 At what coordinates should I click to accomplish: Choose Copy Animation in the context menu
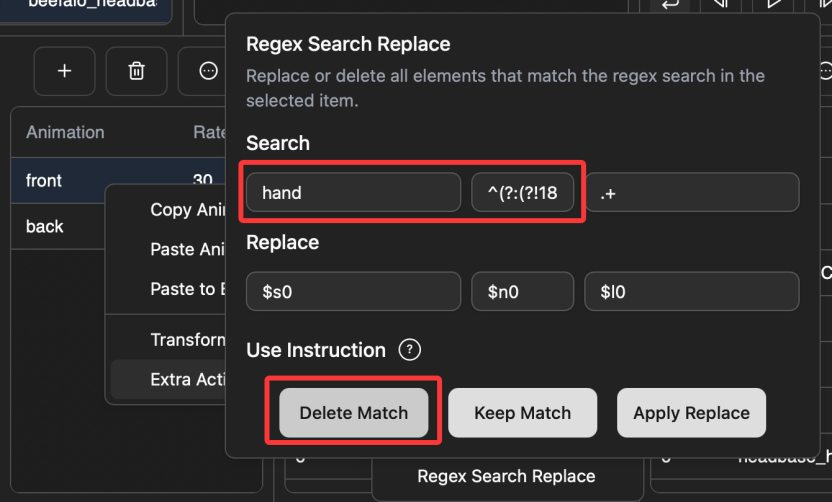(x=184, y=210)
